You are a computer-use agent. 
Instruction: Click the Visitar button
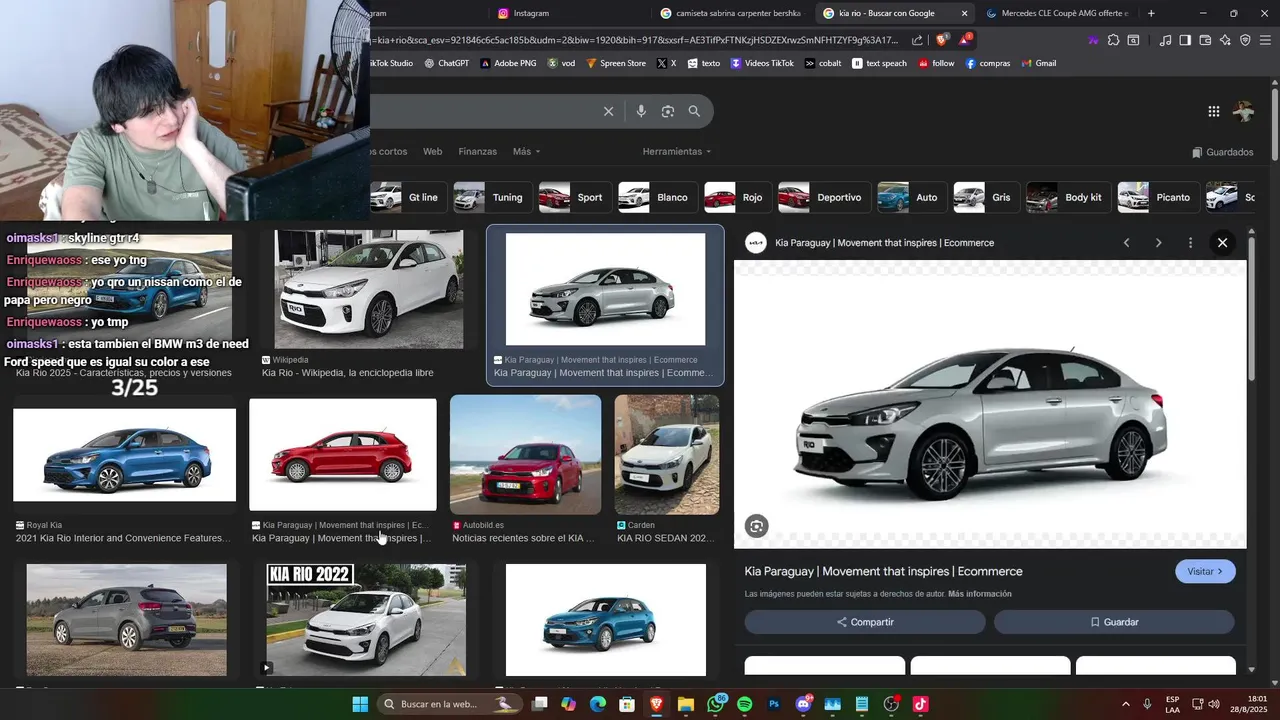point(1205,571)
